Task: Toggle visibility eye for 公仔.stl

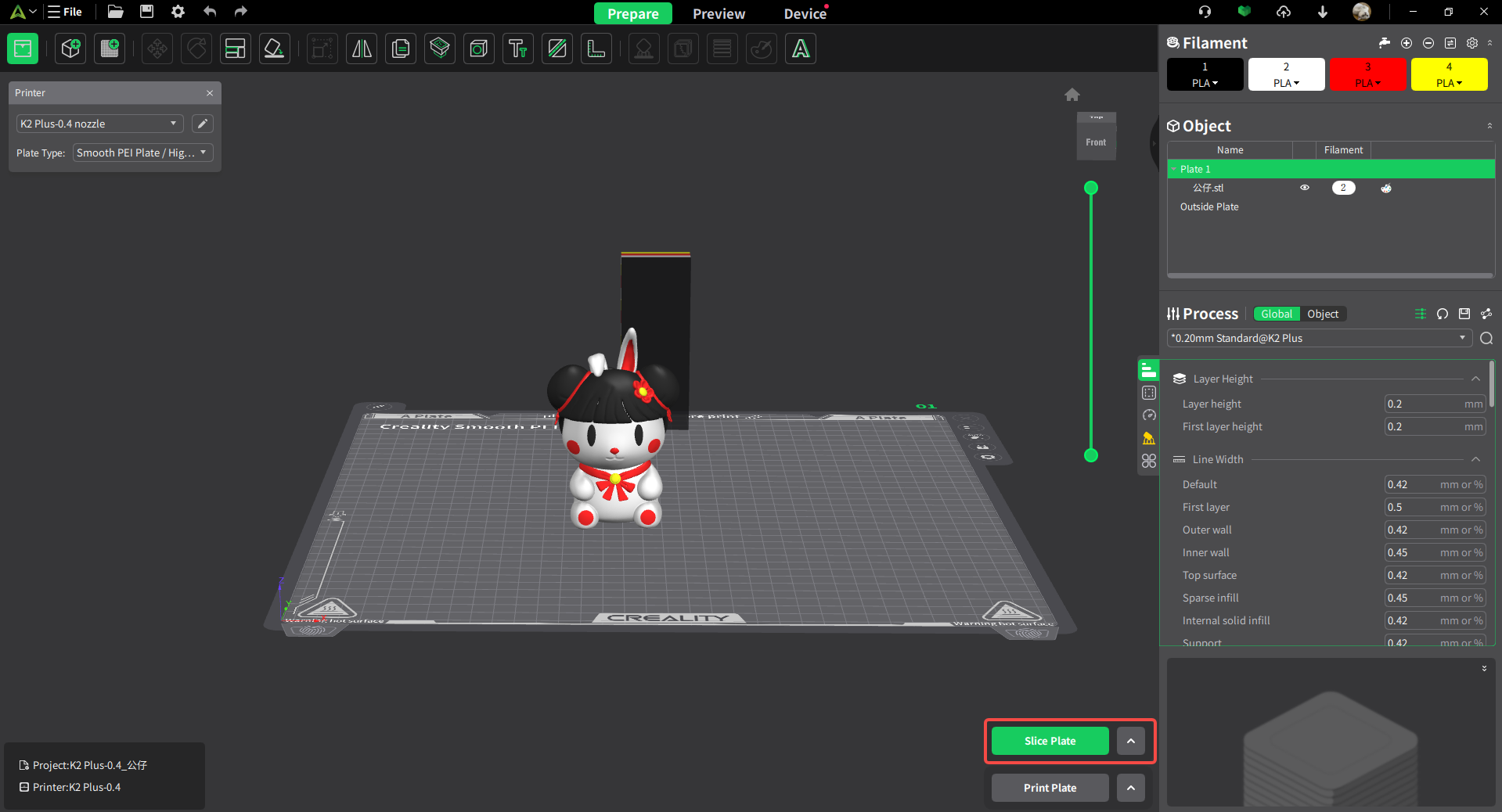Action: pos(1305,188)
